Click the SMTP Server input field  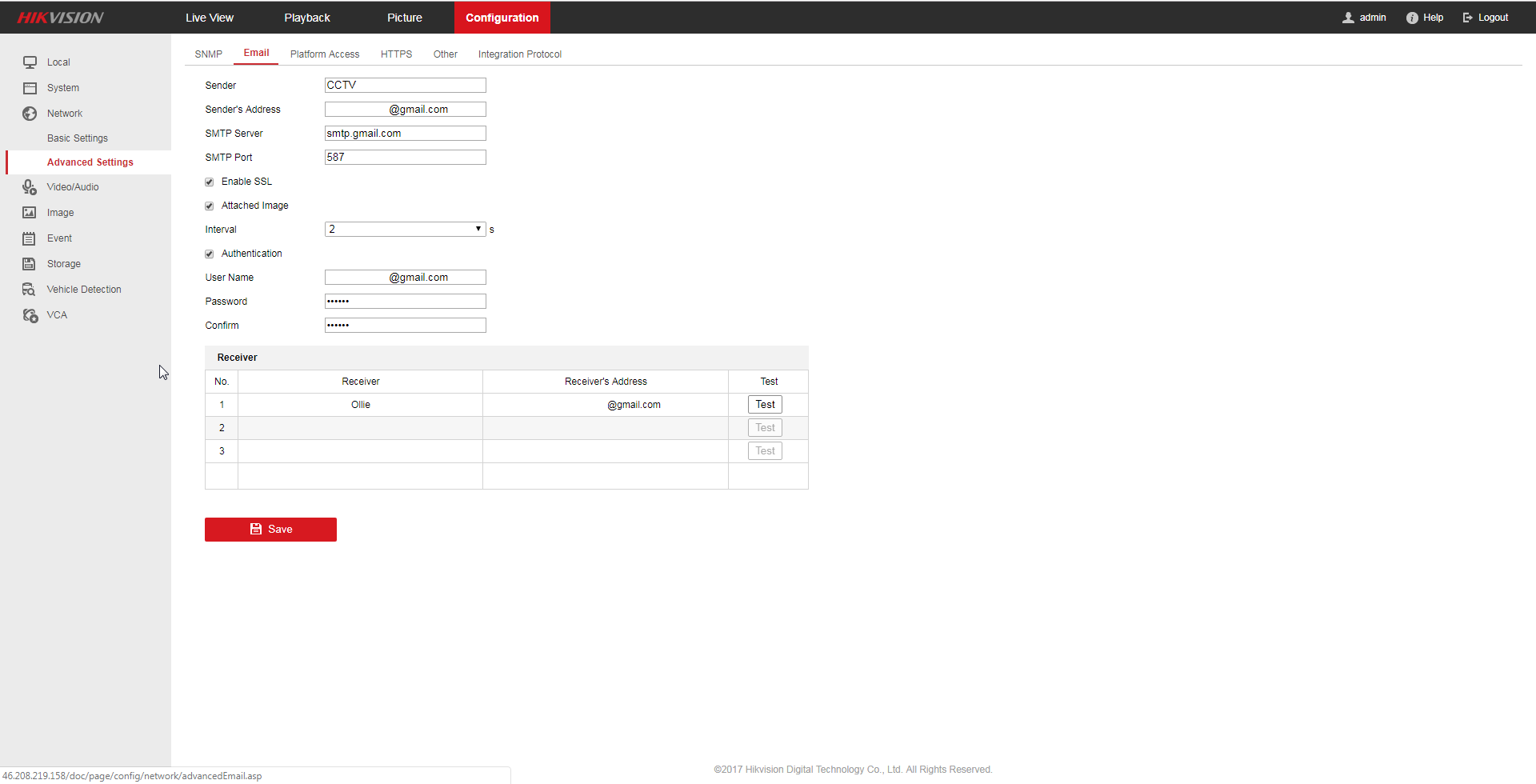point(405,134)
